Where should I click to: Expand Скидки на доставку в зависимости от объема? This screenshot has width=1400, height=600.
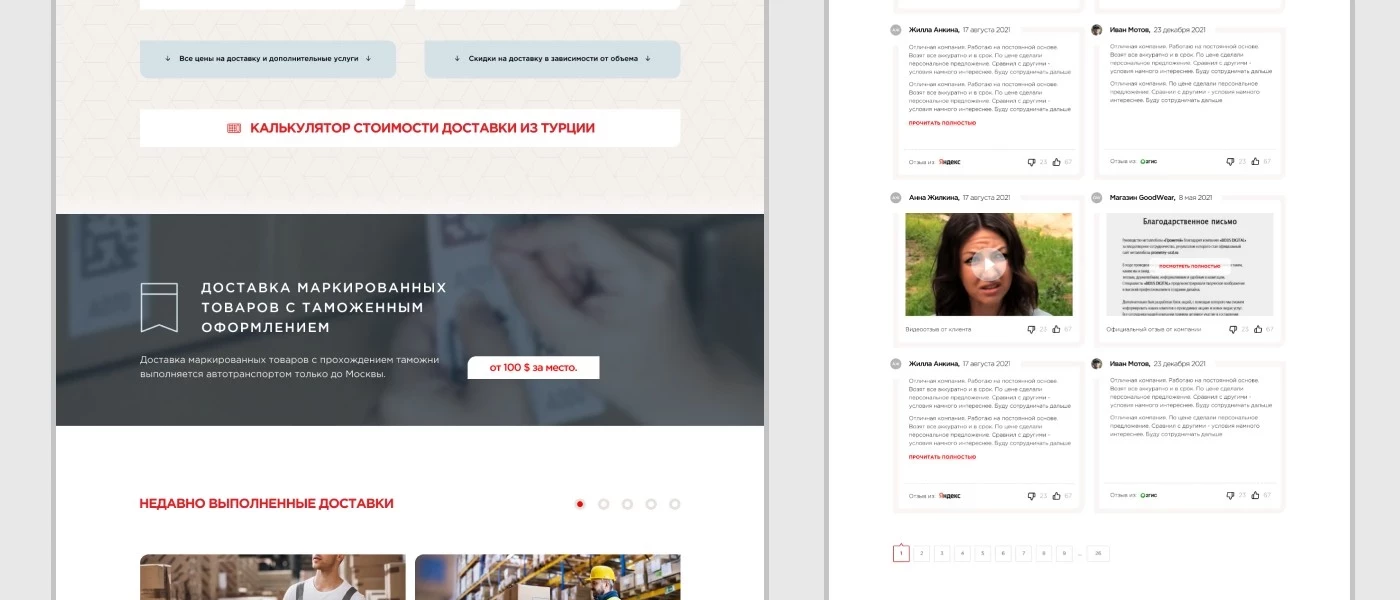pos(552,59)
